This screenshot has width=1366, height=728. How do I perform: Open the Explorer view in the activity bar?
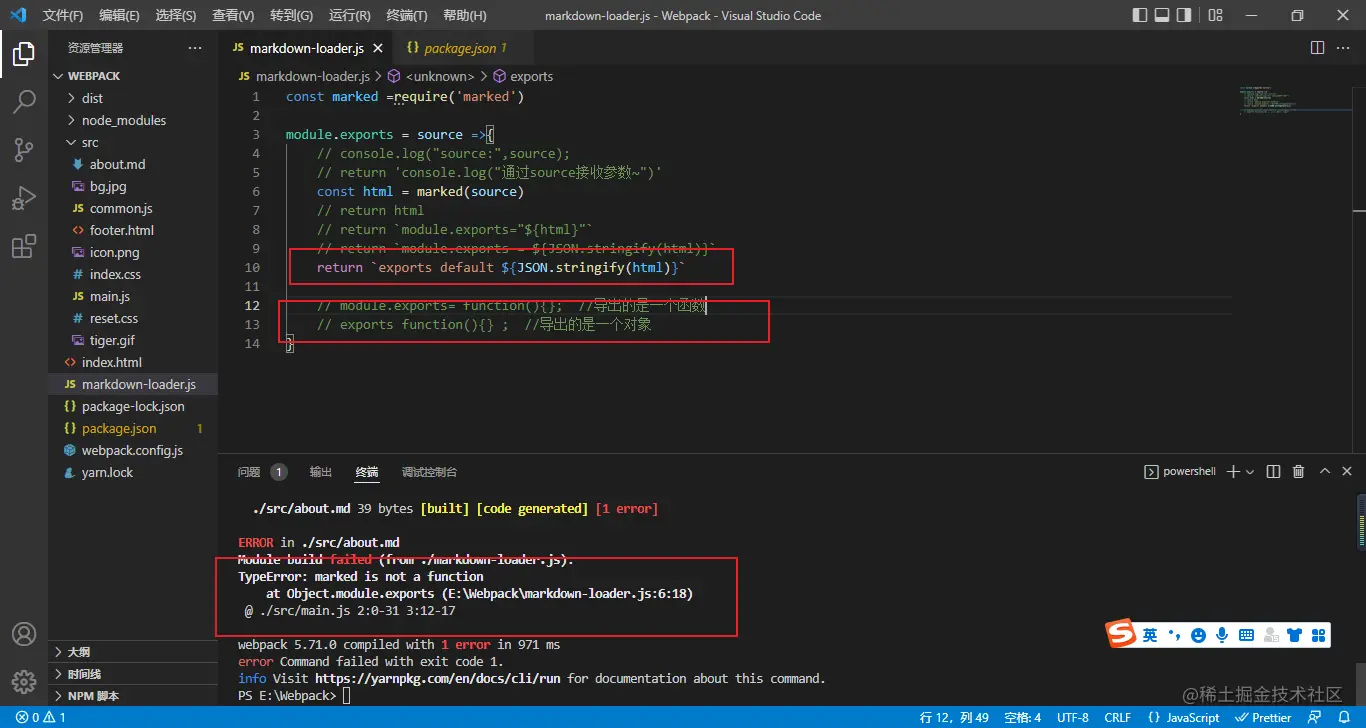click(x=24, y=54)
